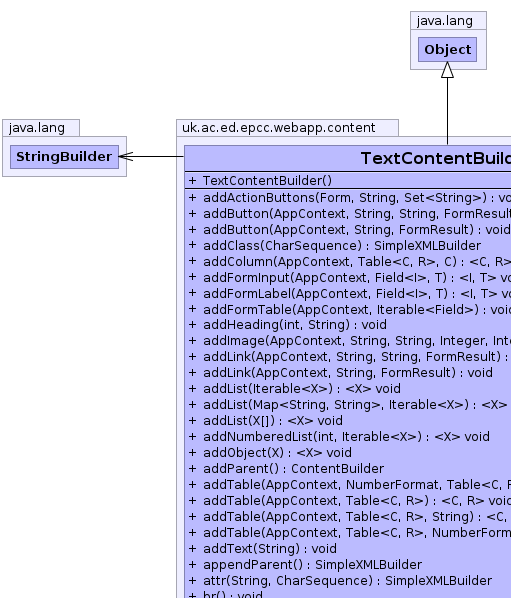Screen dimensions: 511x598
Task: Select the java.lang tab above StringBuilder
Action: coord(41,128)
